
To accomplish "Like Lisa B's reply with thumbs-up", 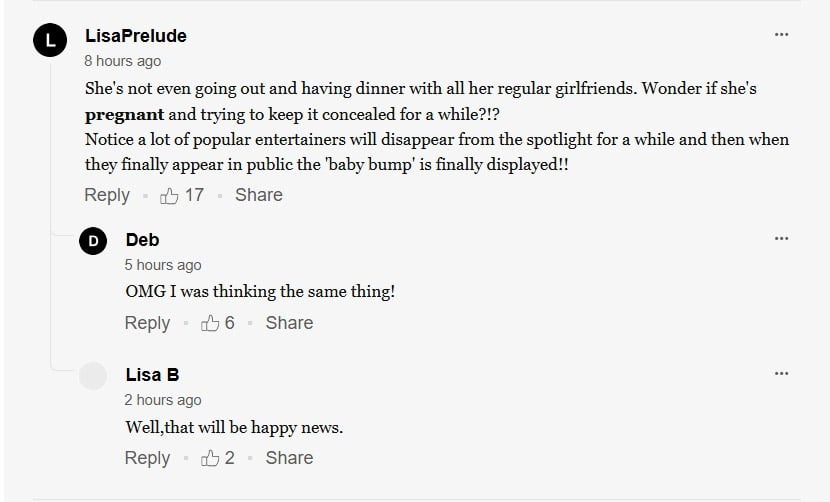I will 210,458.
